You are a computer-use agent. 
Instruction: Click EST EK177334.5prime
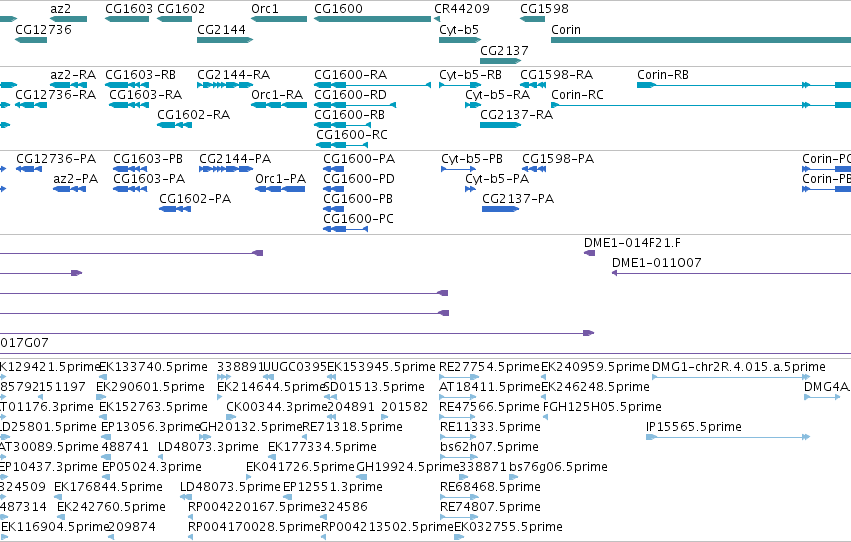(x=272, y=457)
